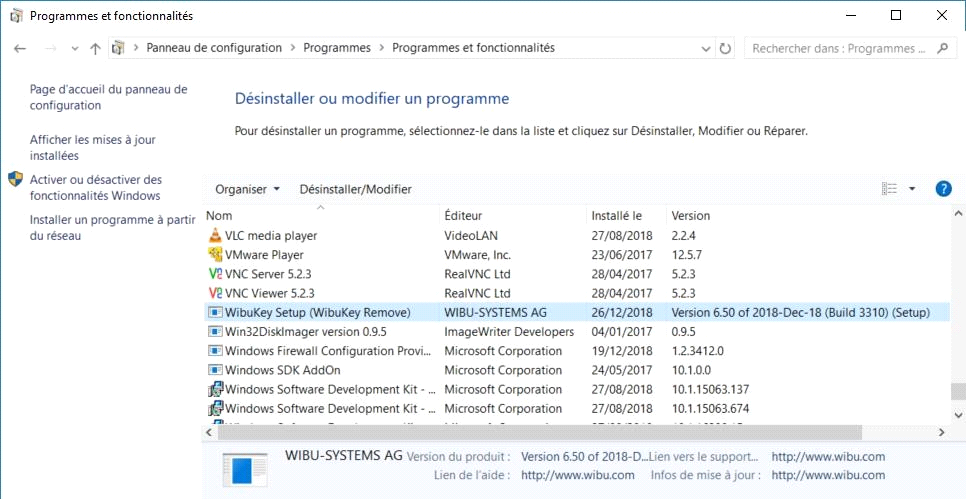Open Page d'accueil du panneau de configuration
Viewport: 966px width, 499px height.
click(108, 97)
